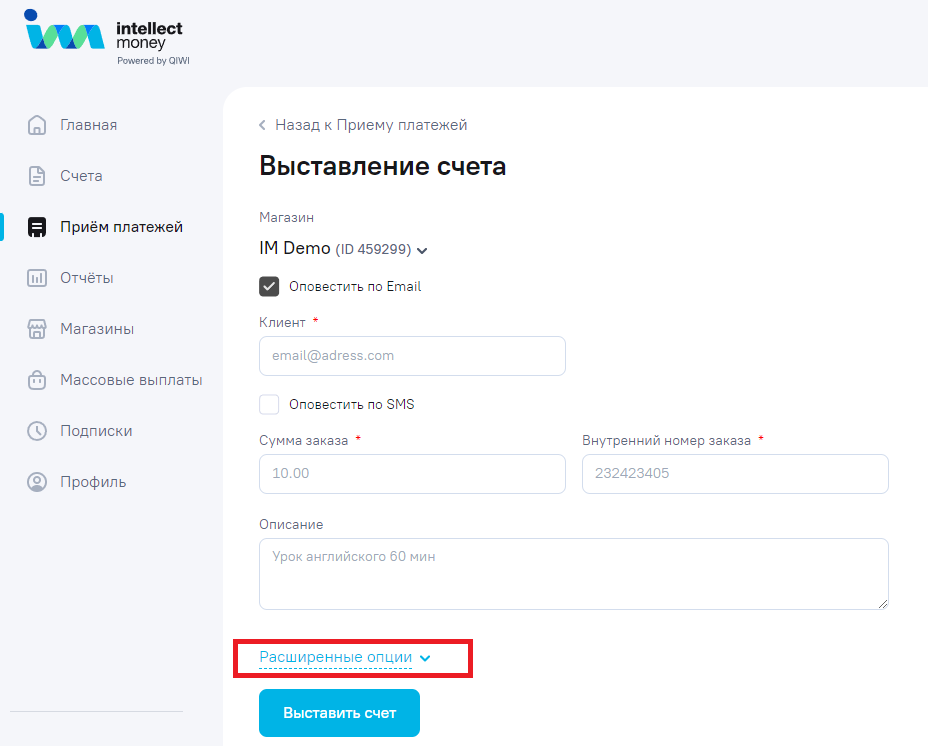
Task: Open the IM Demo shop dropdown
Action: click(343, 249)
